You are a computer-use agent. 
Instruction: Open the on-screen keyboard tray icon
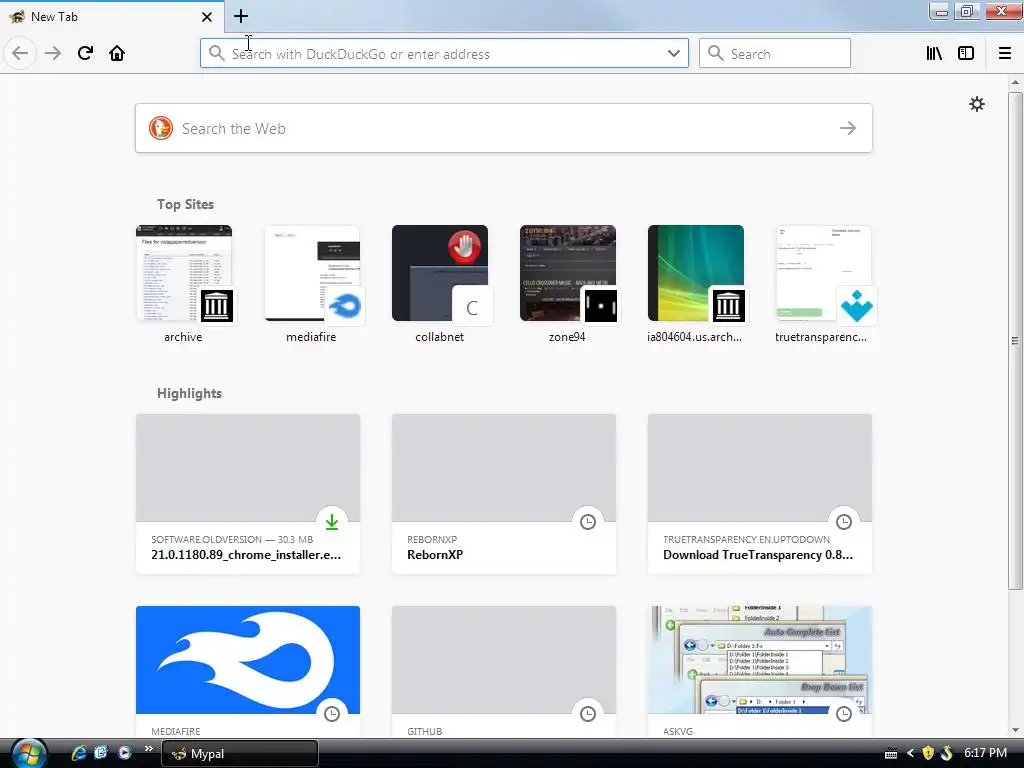[x=891, y=754]
